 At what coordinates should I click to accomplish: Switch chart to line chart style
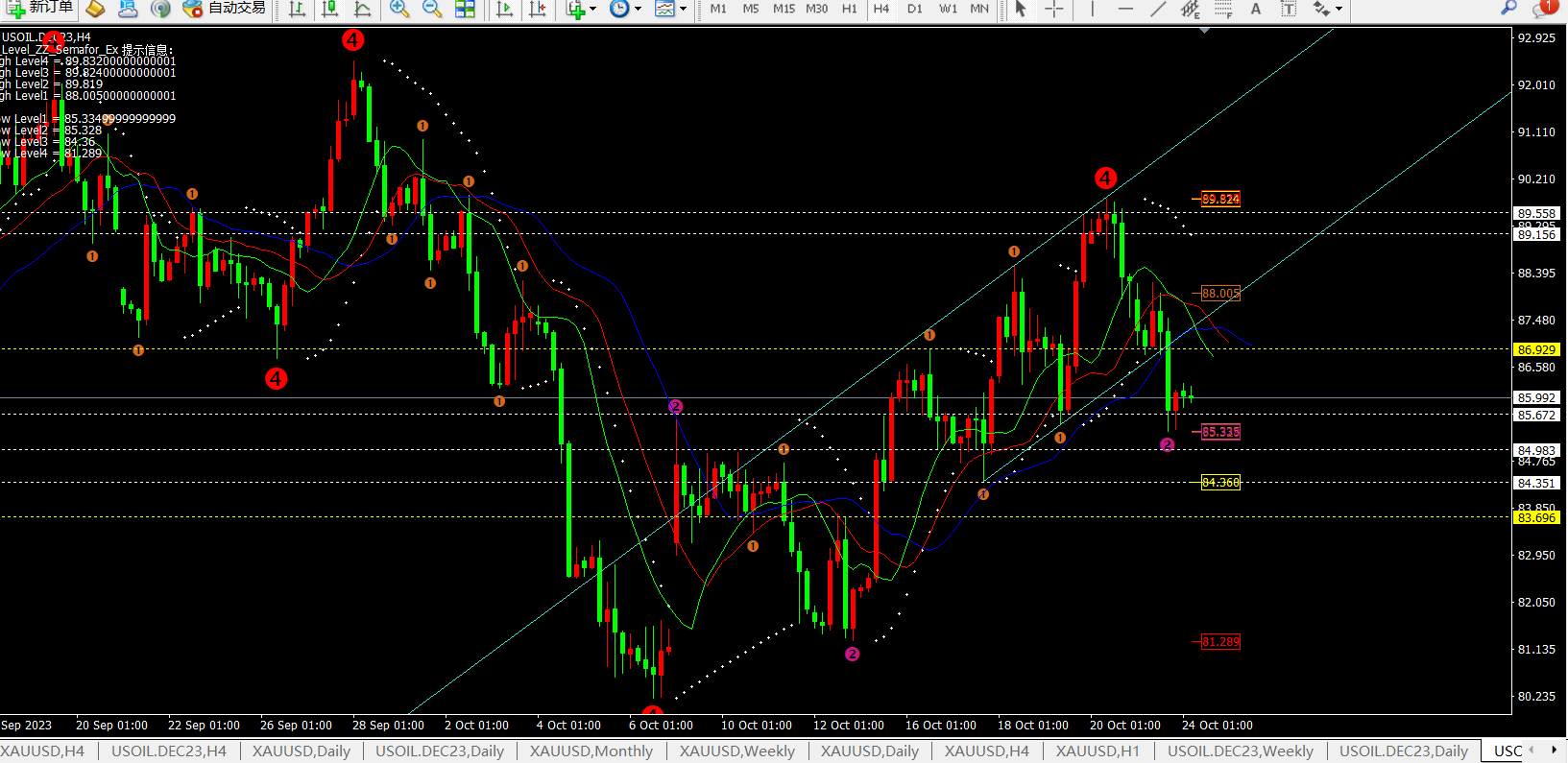(363, 9)
